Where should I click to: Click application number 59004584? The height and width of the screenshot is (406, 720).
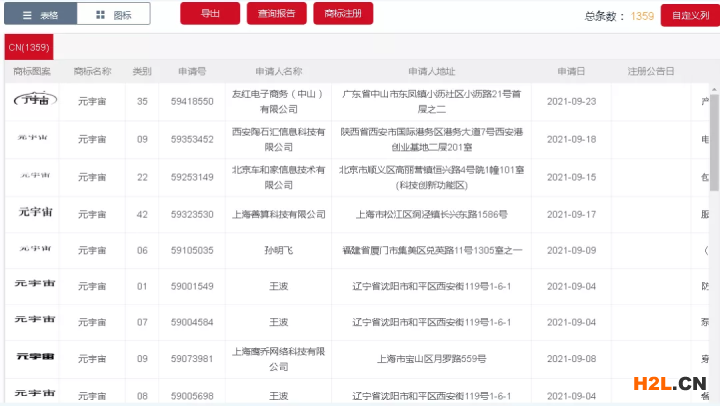[192, 322]
